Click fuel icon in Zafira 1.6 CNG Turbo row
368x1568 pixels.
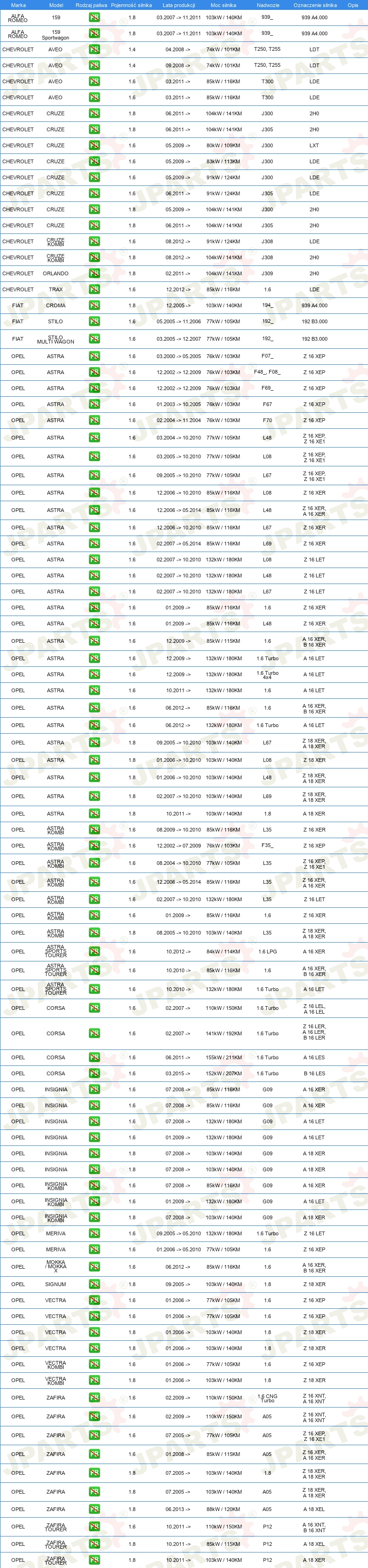(x=94, y=1398)
